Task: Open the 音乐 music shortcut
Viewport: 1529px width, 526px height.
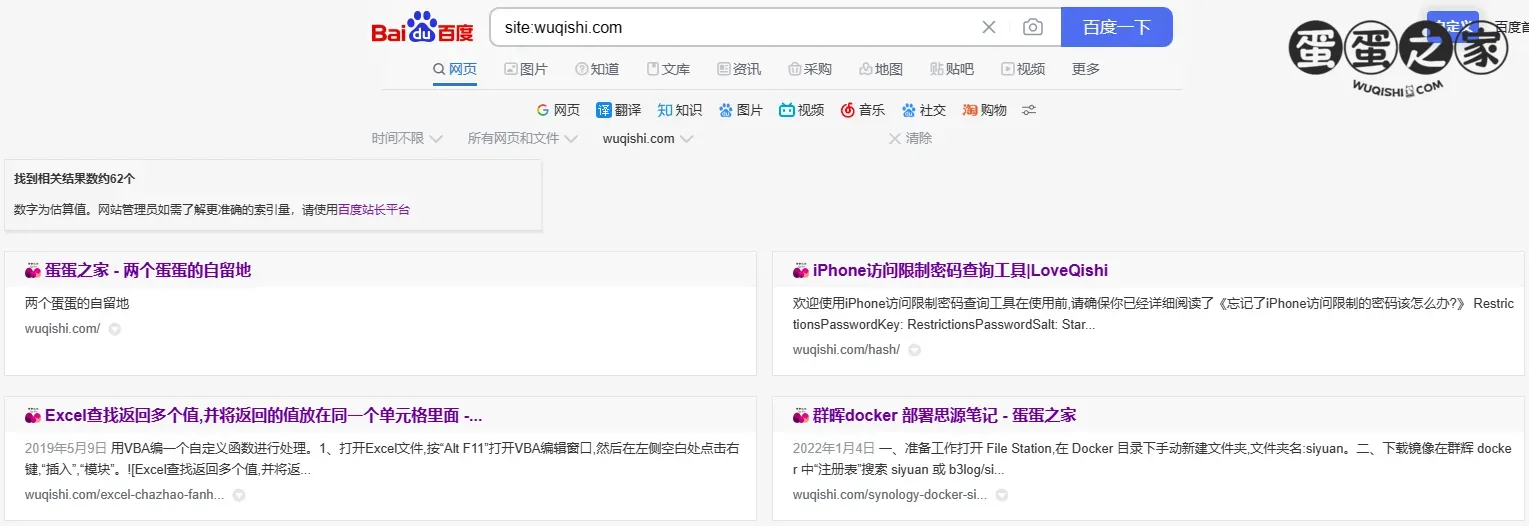Action: tap(863, 110)
